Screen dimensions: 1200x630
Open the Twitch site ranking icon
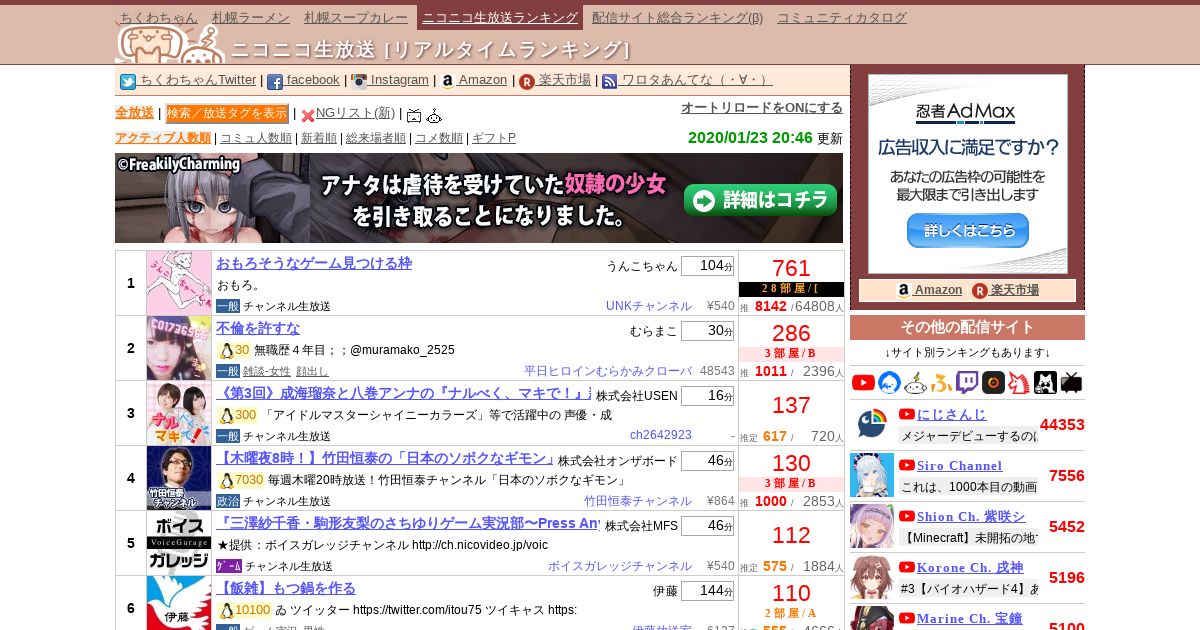pyautogui.click(x=967, y=382)
